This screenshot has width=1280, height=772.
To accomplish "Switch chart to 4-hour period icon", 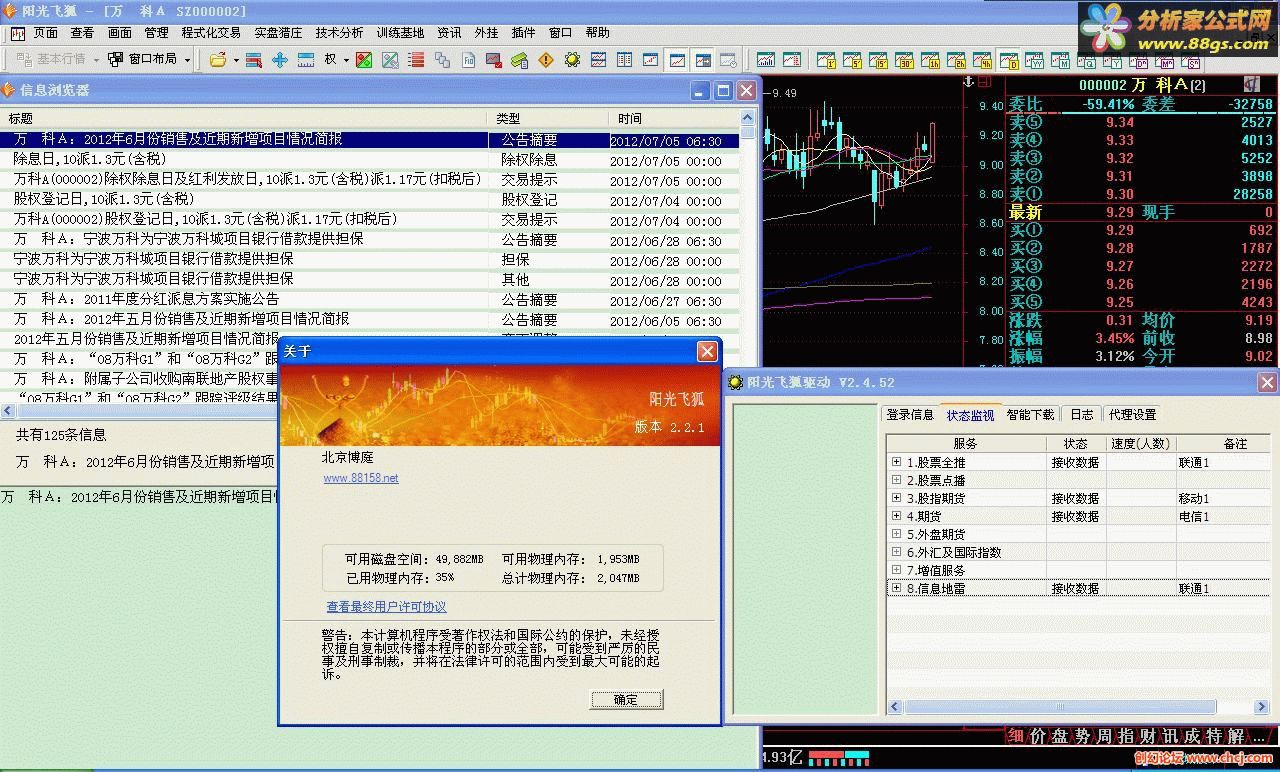I will [981, 60].
